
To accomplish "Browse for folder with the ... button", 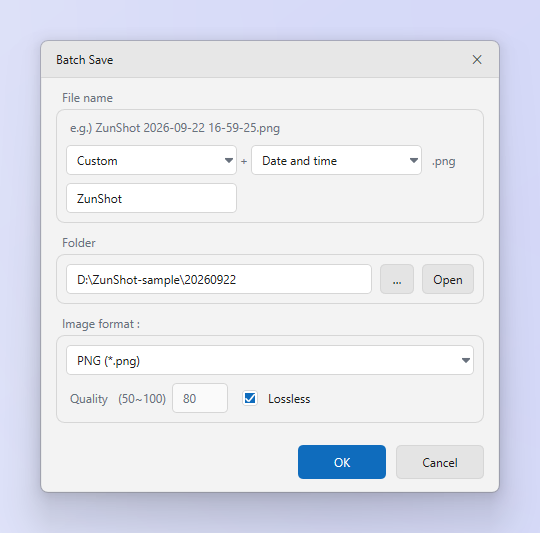I will (397, 279).
